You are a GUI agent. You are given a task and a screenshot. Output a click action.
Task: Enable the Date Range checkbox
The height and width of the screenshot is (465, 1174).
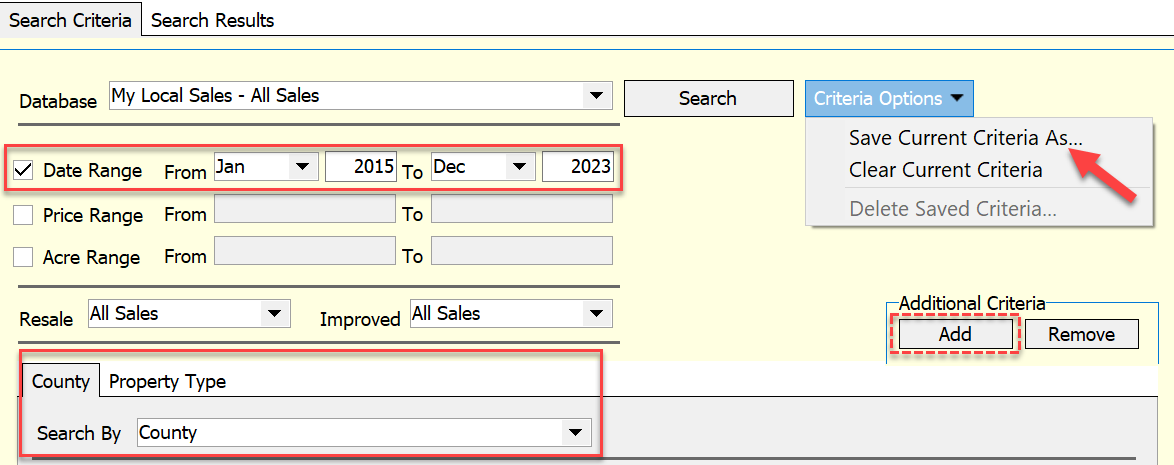click(x=24, y=170)
